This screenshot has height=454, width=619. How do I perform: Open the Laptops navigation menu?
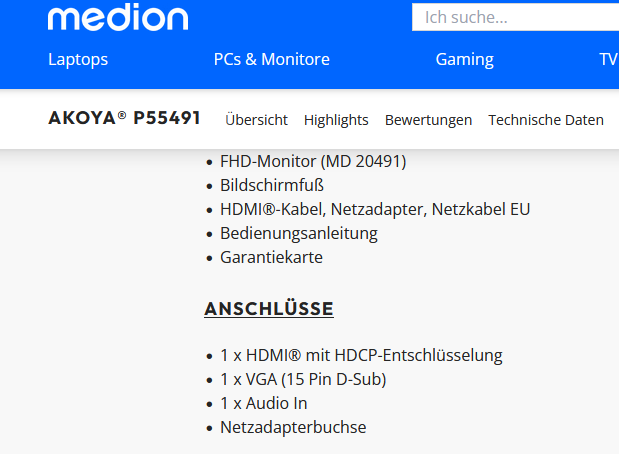[78, 60]
